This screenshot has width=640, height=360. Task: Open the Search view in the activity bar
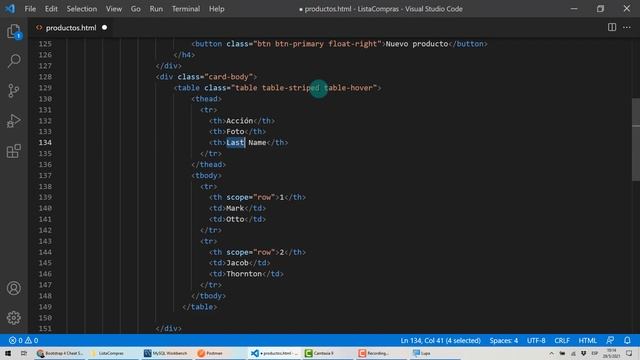point(14,61)
